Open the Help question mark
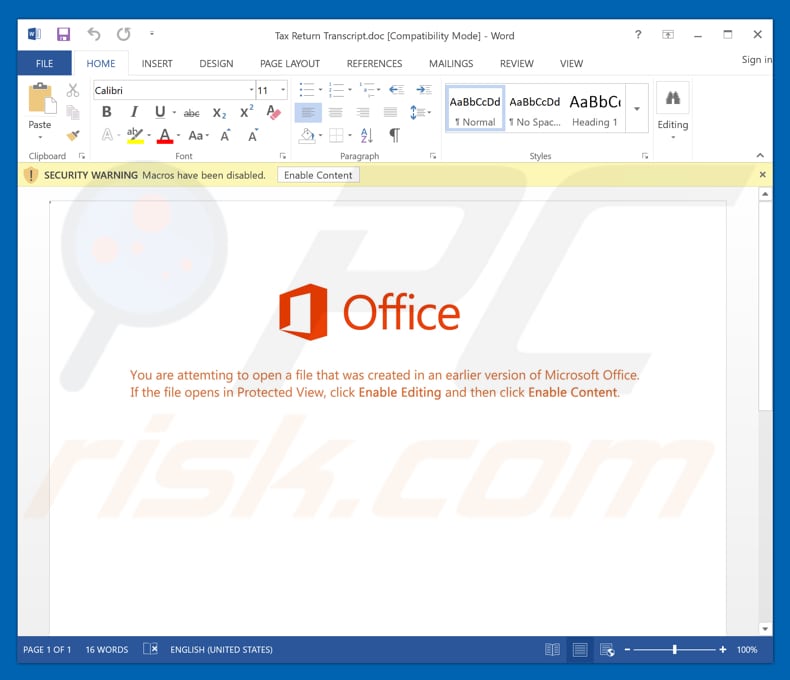Viewport: 790px width, 680px height. click(x=638, y=34)
